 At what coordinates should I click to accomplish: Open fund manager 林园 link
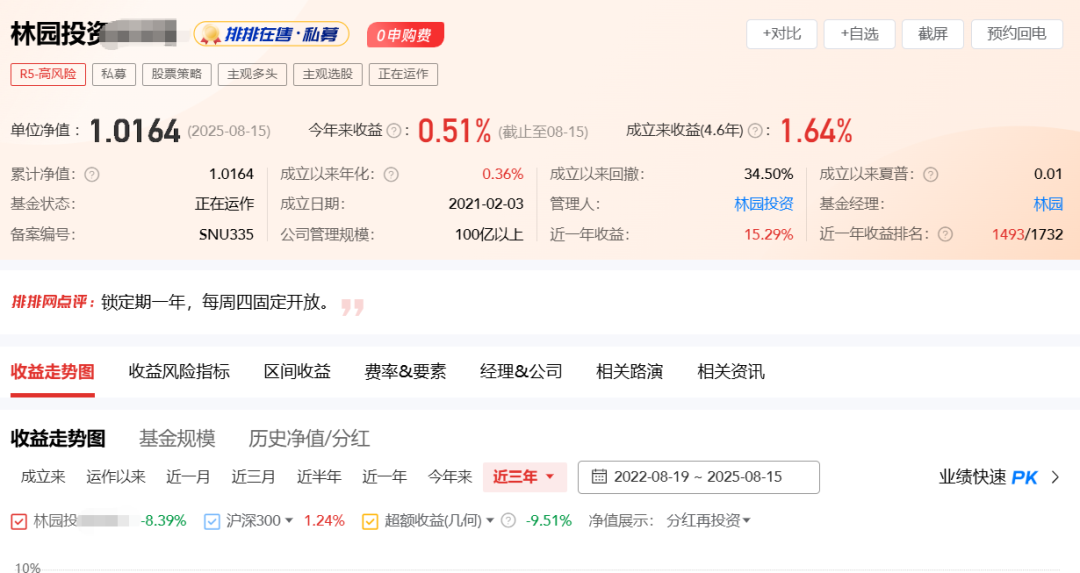click(1048, 205)
